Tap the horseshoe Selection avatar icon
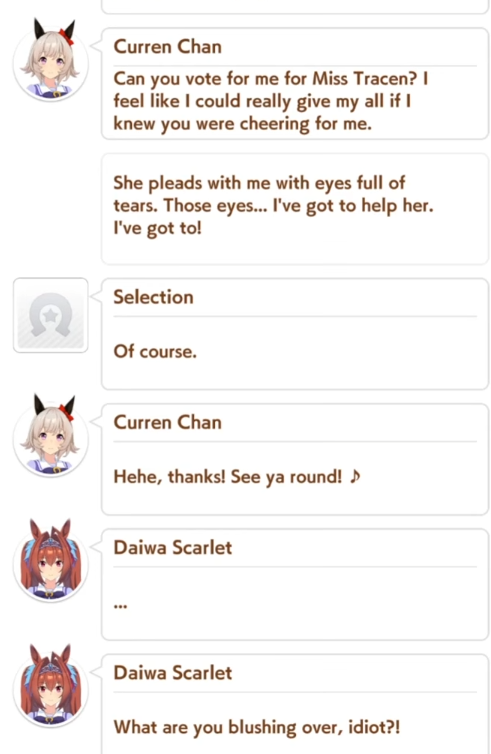Screen dimensions: 491x754 click(50, 315)
